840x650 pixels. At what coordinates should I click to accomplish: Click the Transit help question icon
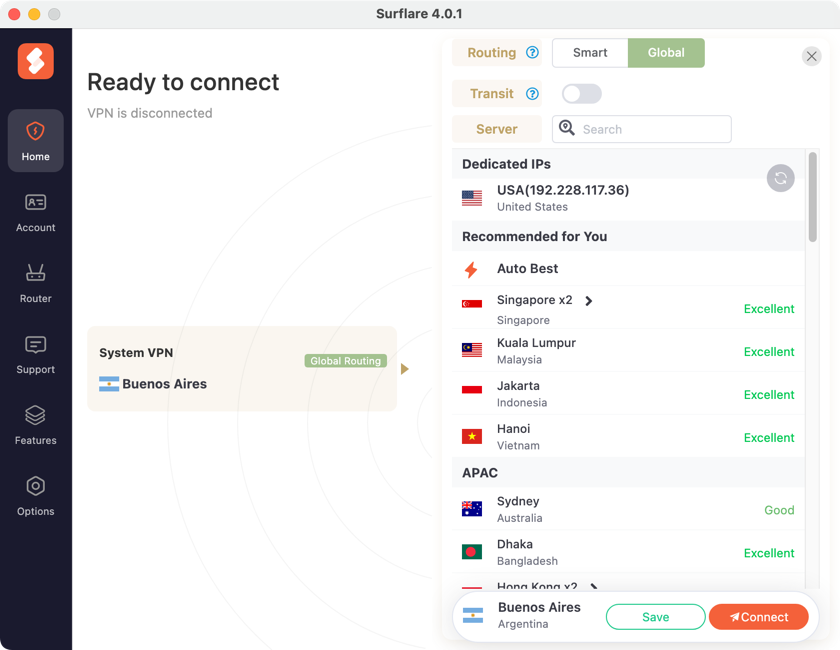532,94
